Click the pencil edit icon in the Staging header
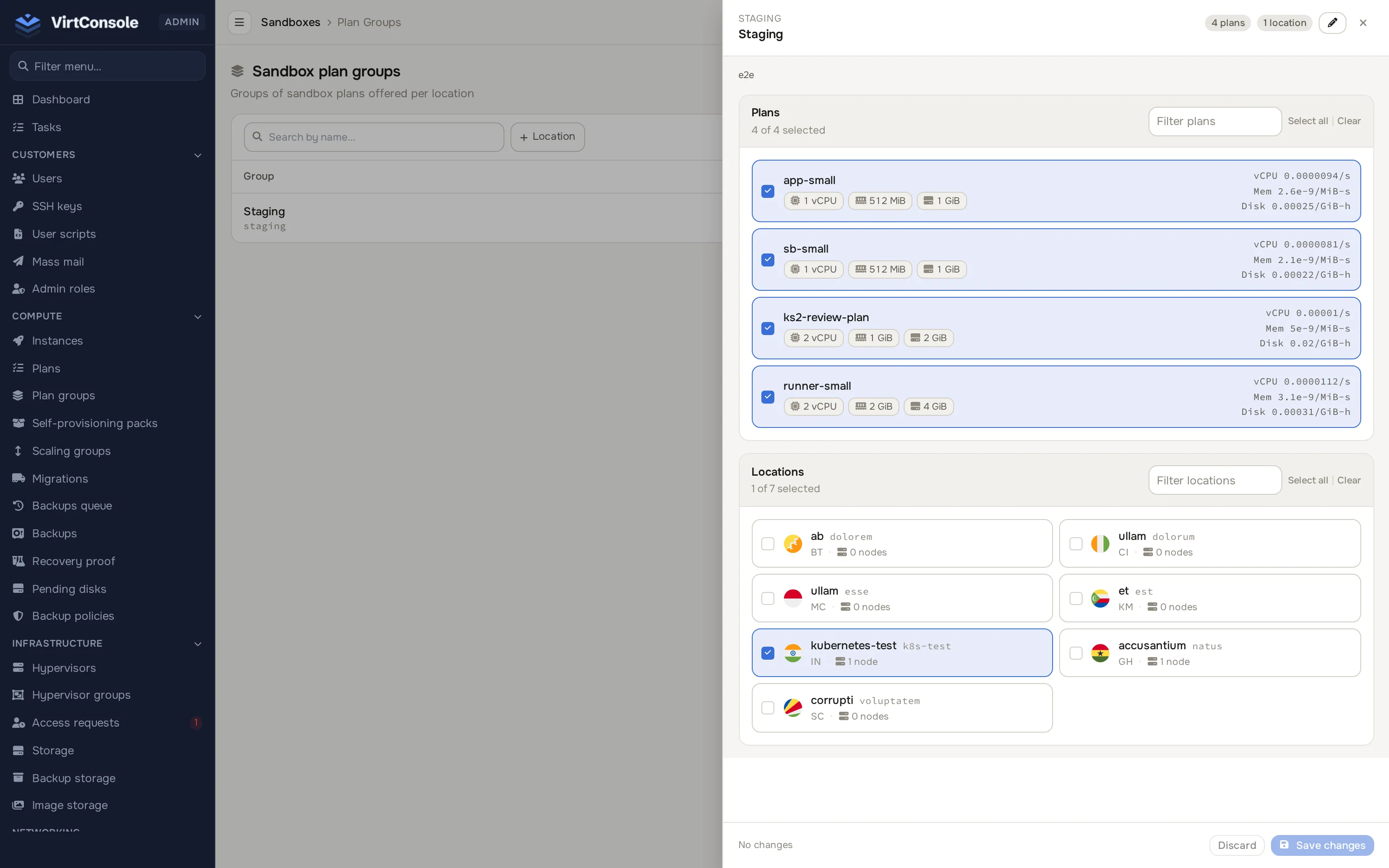The height and width of the screenshot is (868, 1389). tap(1332, 23)
